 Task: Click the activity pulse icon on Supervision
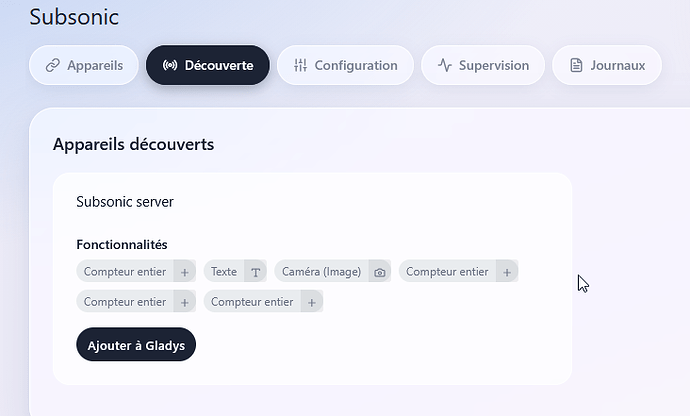[445, 66]
